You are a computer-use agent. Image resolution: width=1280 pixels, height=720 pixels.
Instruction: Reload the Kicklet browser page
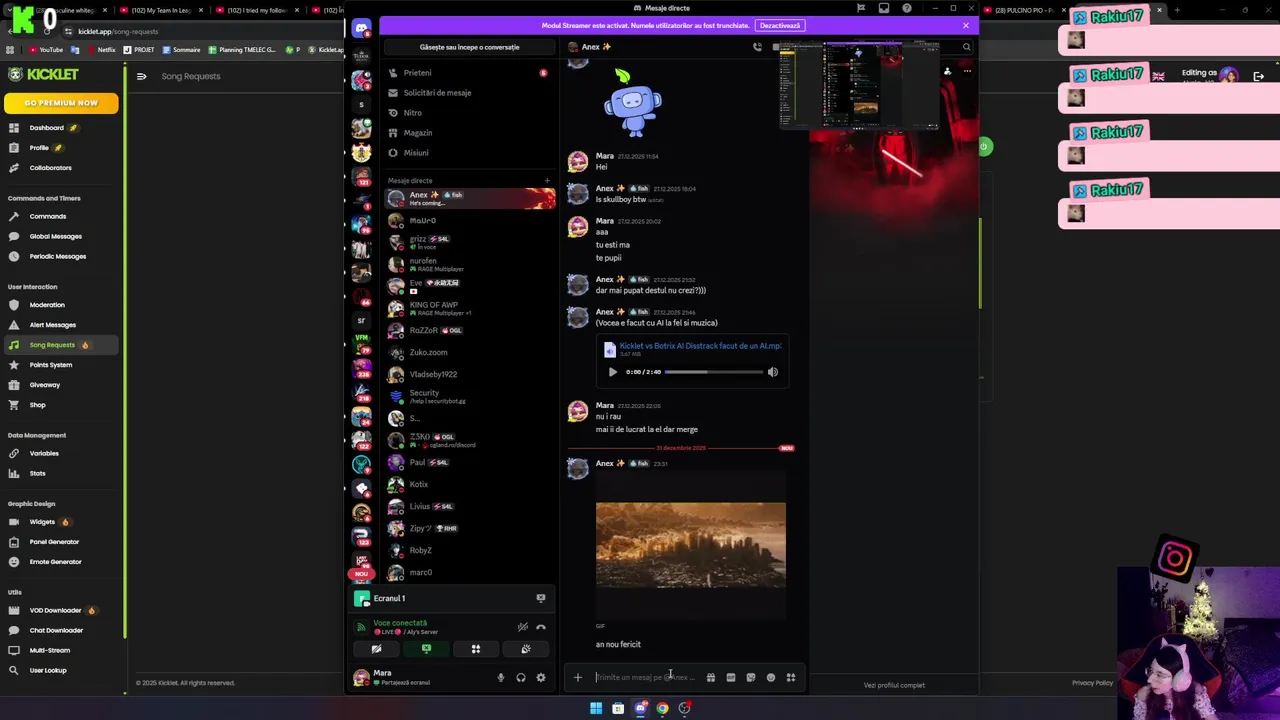point(47,31)
